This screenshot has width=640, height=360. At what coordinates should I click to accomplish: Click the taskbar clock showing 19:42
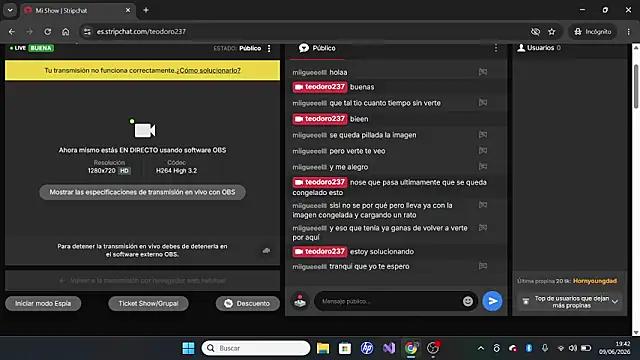pyautogui.click(x=615, y=348)
